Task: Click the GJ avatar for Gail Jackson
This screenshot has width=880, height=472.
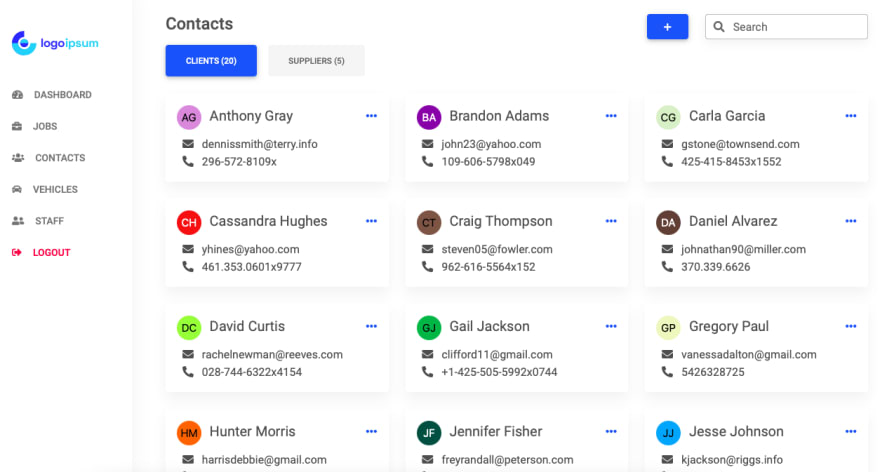Action: pos(429,328)
